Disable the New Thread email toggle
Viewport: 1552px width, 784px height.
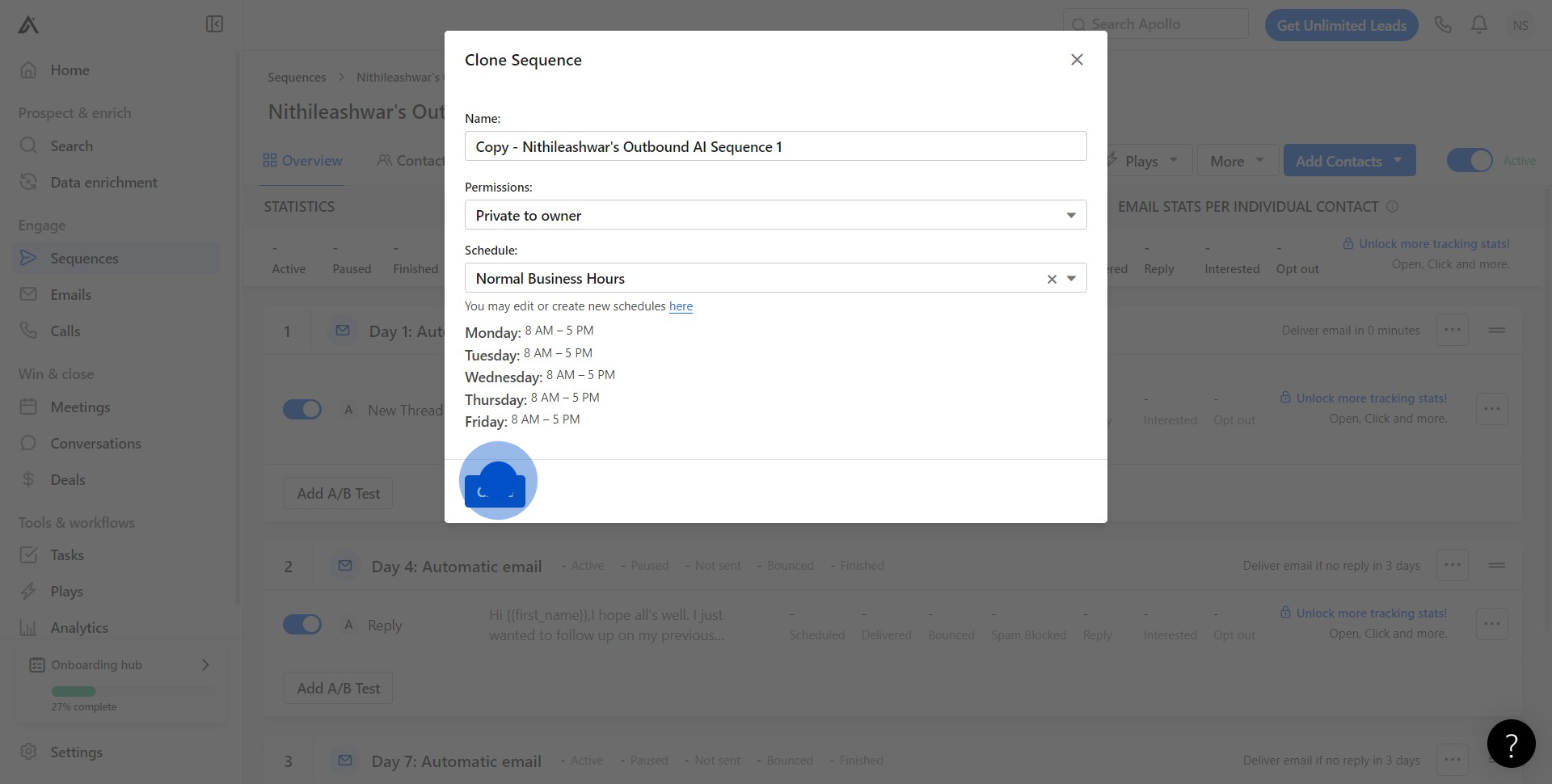point(302,410)
